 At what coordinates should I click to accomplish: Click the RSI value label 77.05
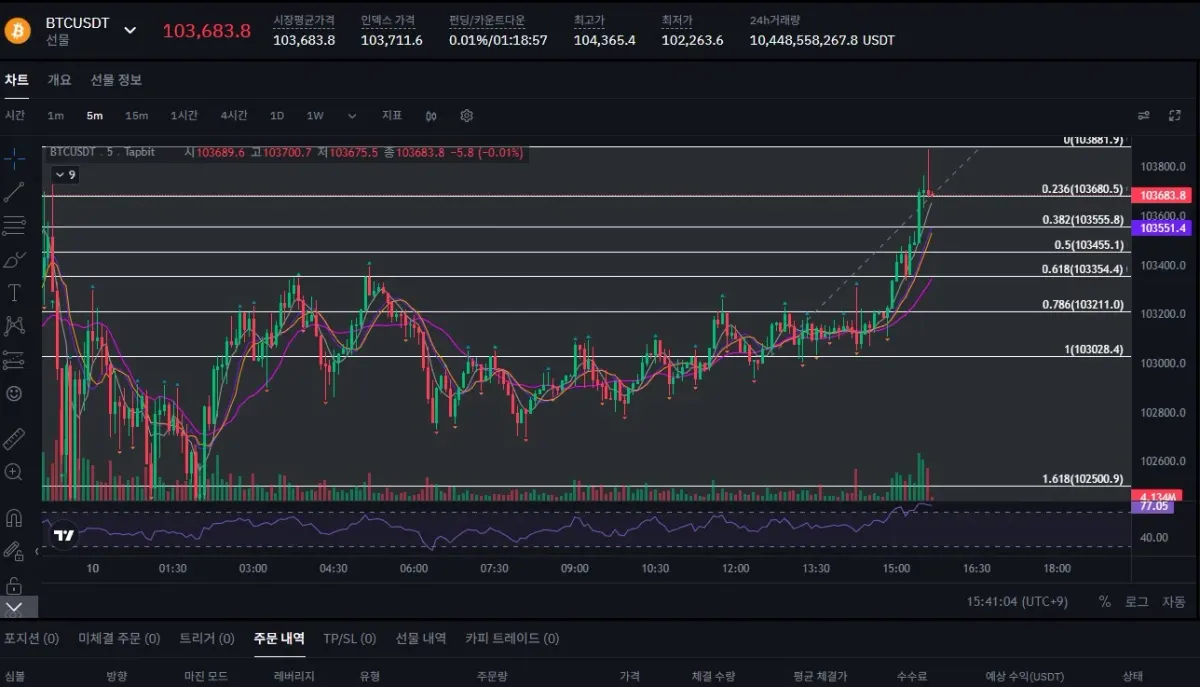(x=1155, y=507)
